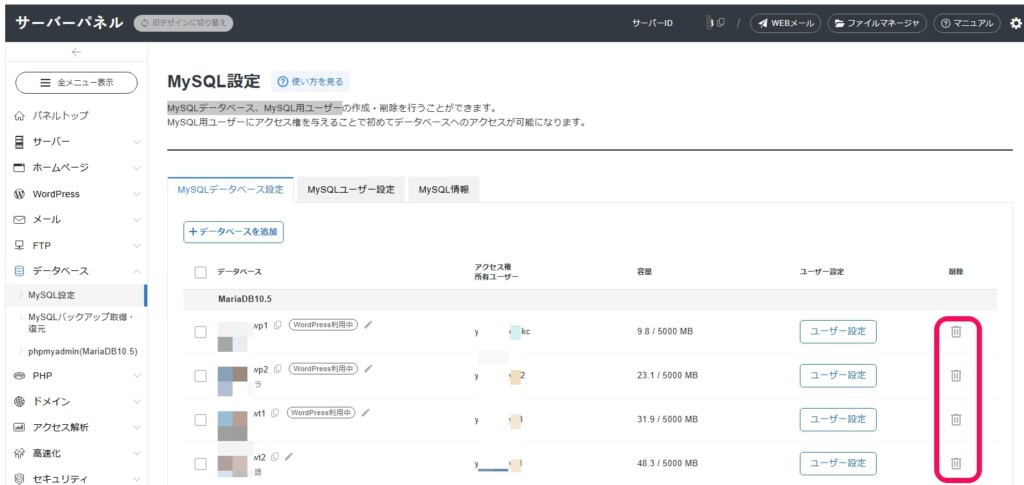The width and height of the screenshot is (1024, 485).
Task: Collapse the データベース menu chevron
Action: [x=136, y=271]
